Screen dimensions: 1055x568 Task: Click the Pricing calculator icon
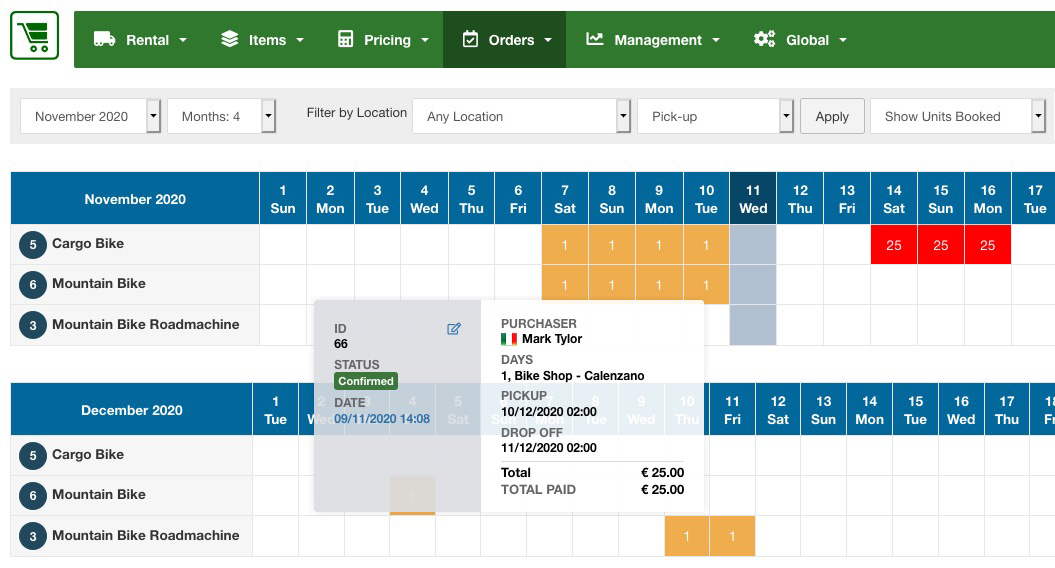click(x=346, y=40)
